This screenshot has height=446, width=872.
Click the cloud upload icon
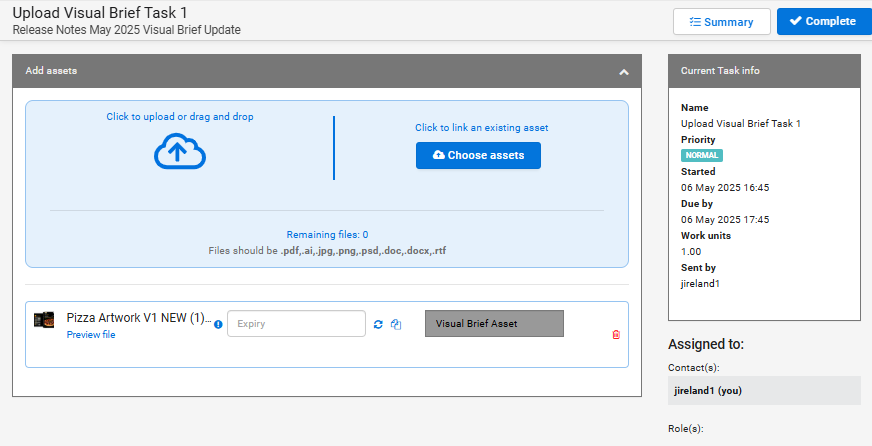point(180,151)
